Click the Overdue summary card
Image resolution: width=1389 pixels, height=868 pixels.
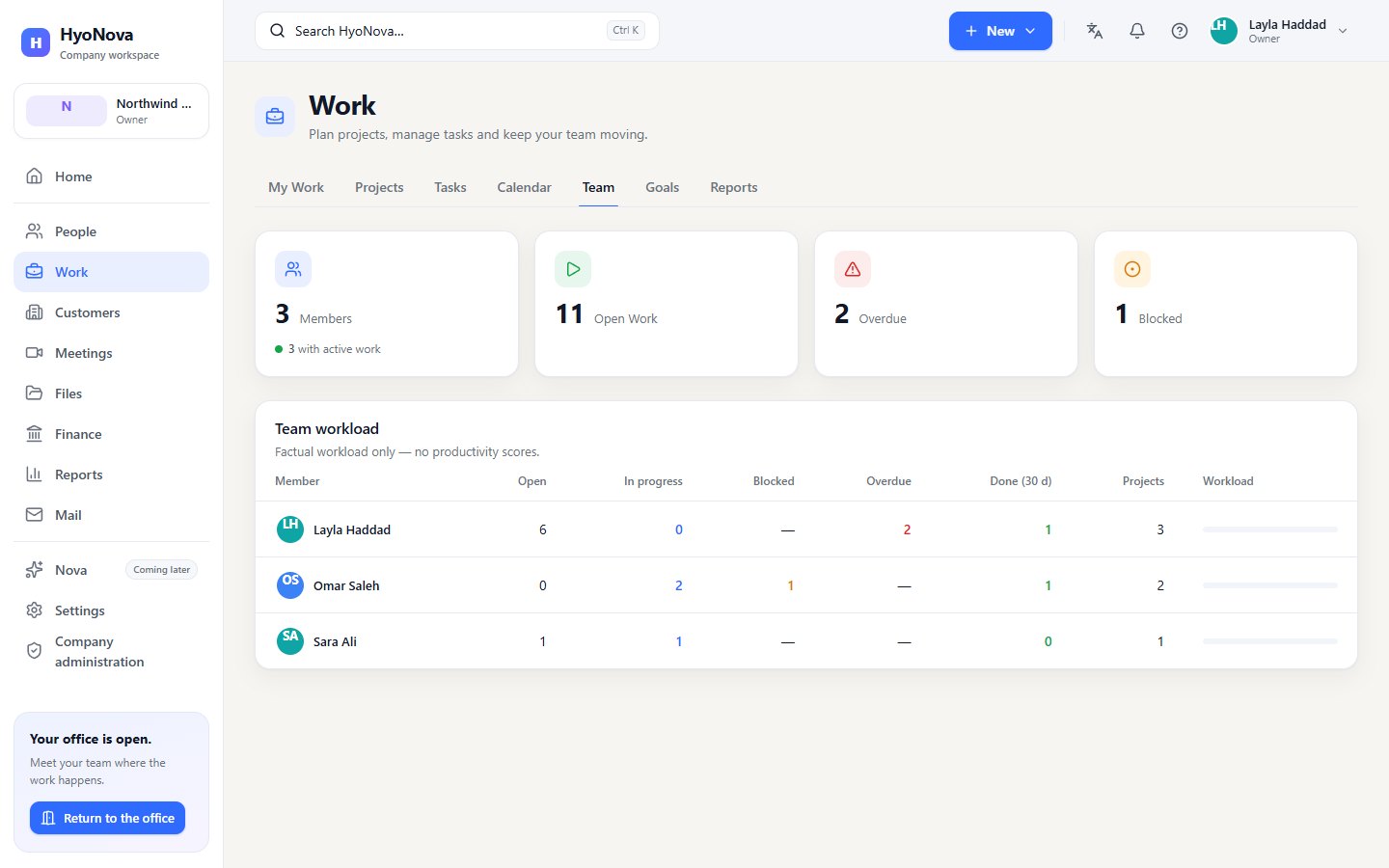coord(946,304)
